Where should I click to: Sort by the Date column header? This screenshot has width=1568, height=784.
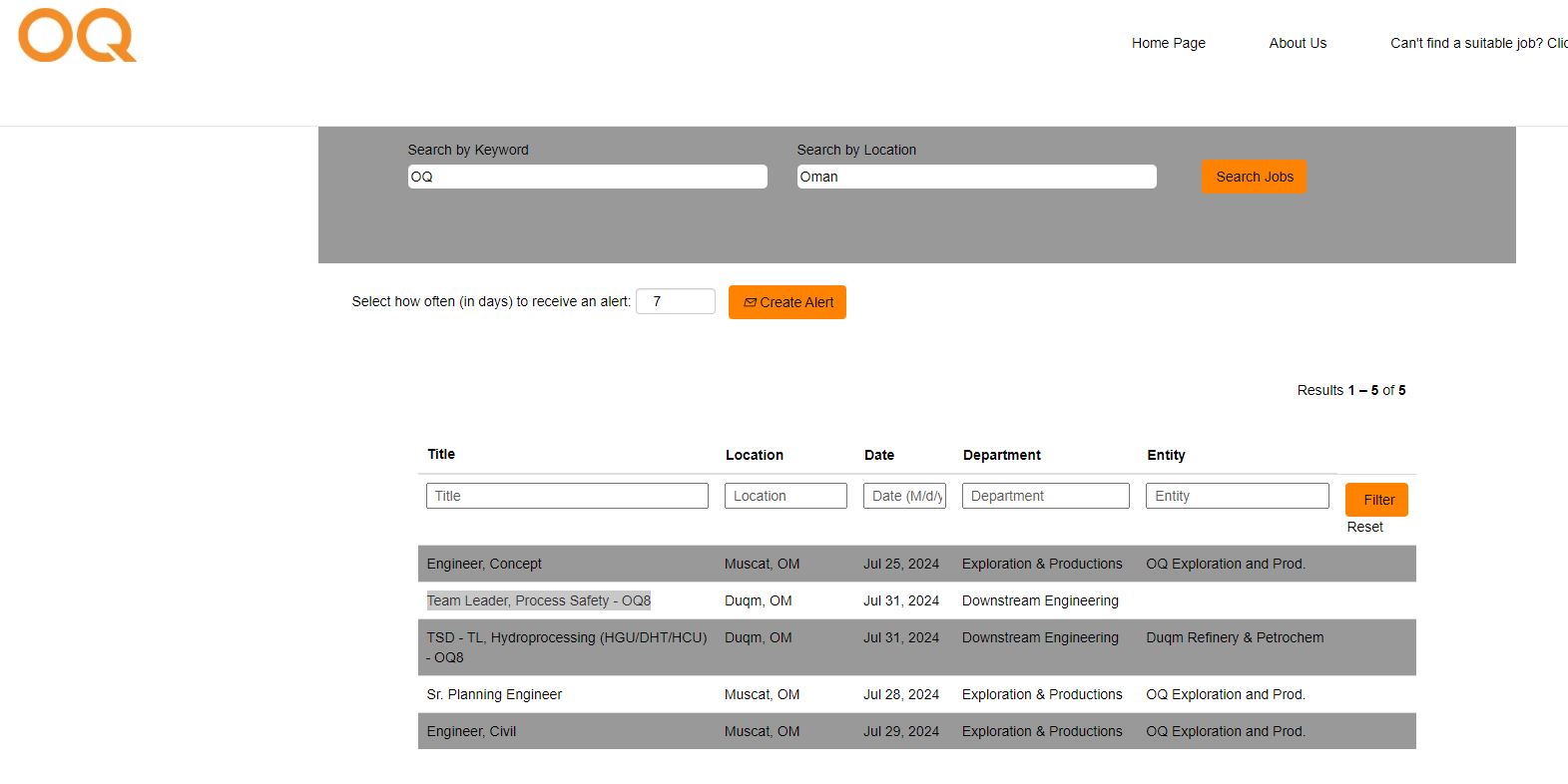pos(879,455)
